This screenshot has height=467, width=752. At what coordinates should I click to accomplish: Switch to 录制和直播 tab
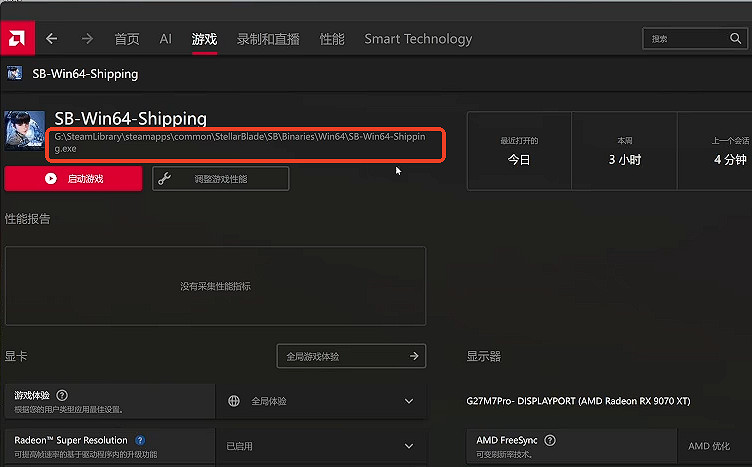tap(268, 39)
